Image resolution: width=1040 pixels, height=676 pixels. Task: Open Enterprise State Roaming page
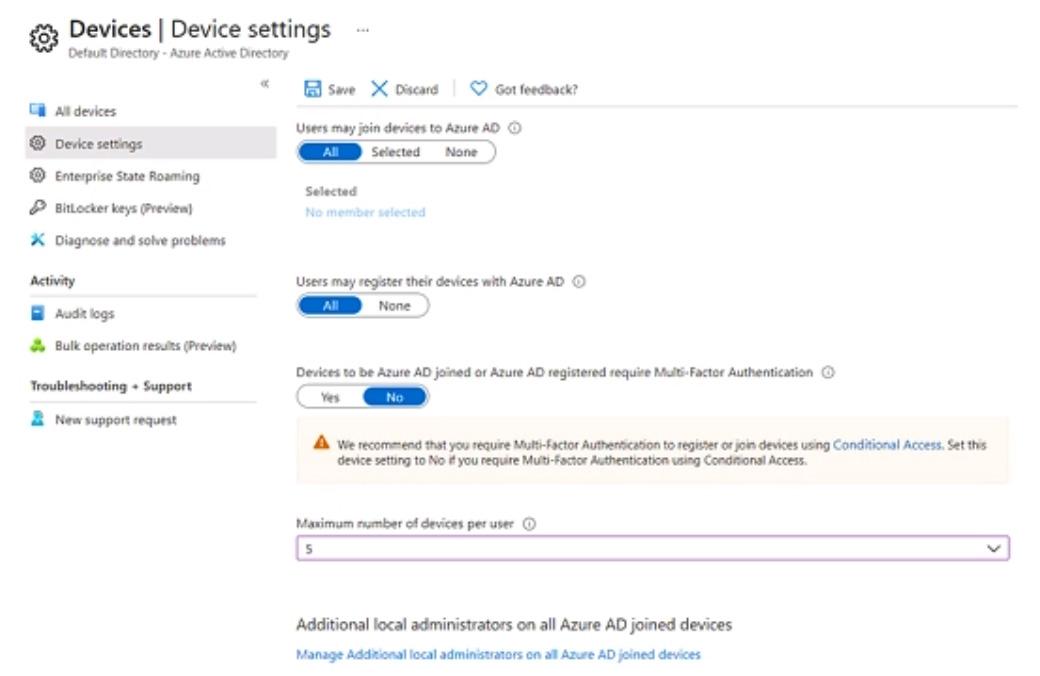pos(127,176)
